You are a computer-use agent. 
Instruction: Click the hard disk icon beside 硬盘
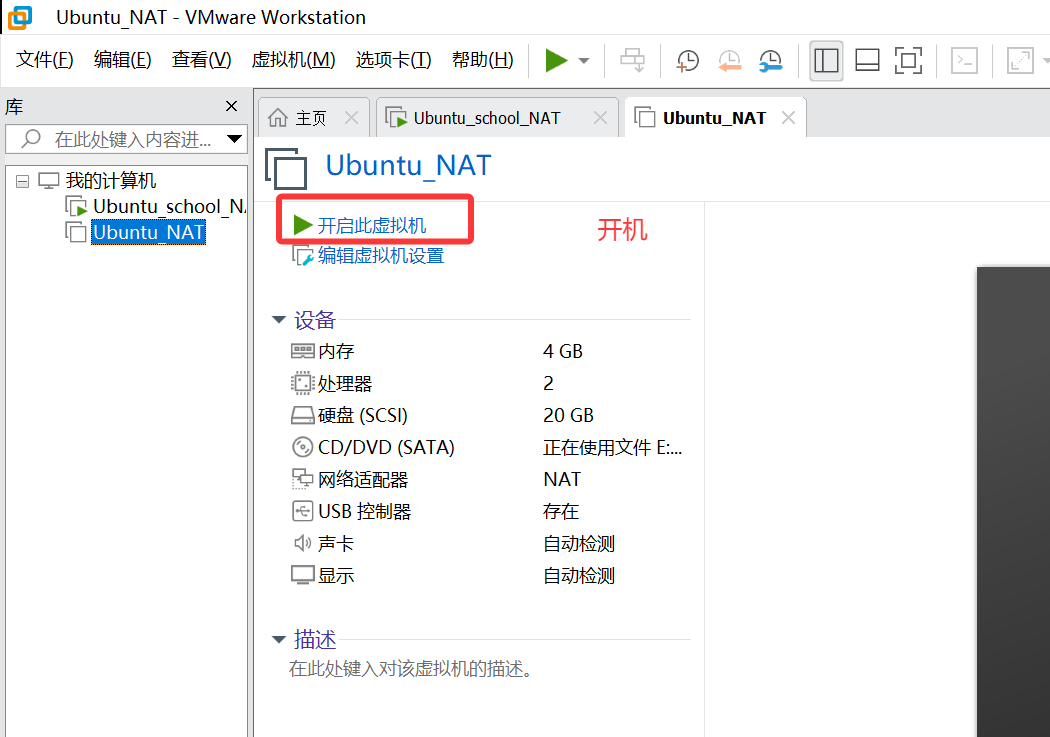pos(303,416)
